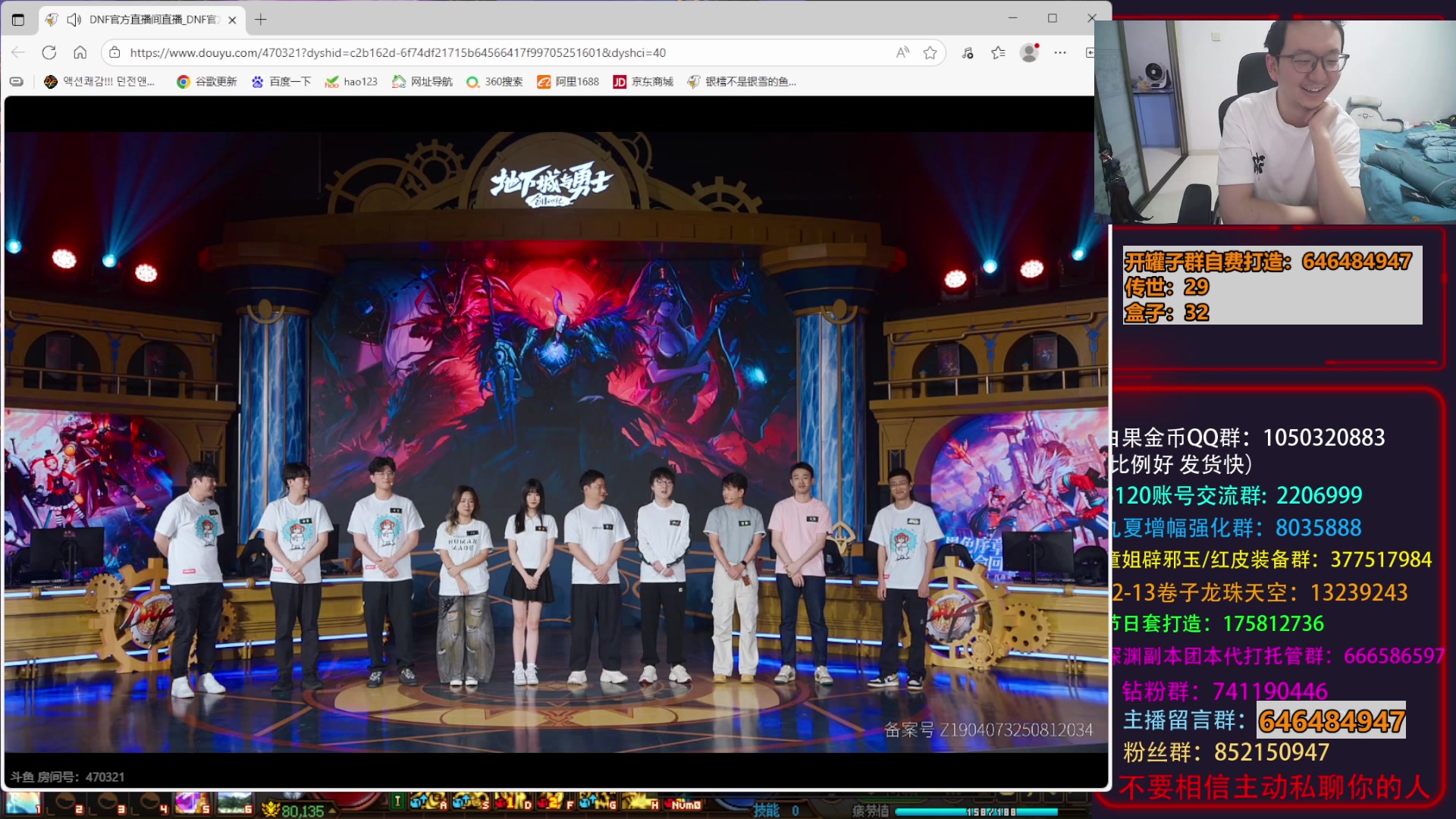This screenshot has height=819, width=1456.
Task: Select quick slot 6 item icon
Action: [x=235, y=804]
